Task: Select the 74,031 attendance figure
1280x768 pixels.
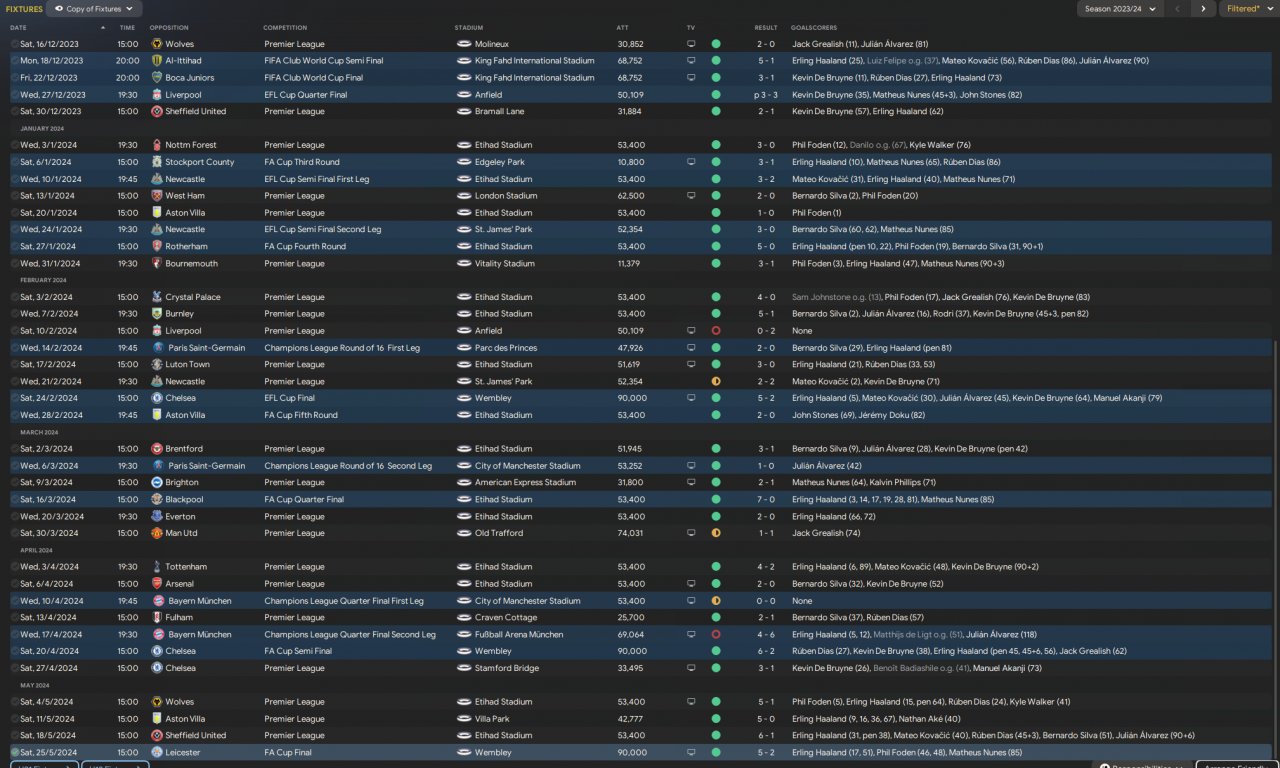Action: click(630, 533)
